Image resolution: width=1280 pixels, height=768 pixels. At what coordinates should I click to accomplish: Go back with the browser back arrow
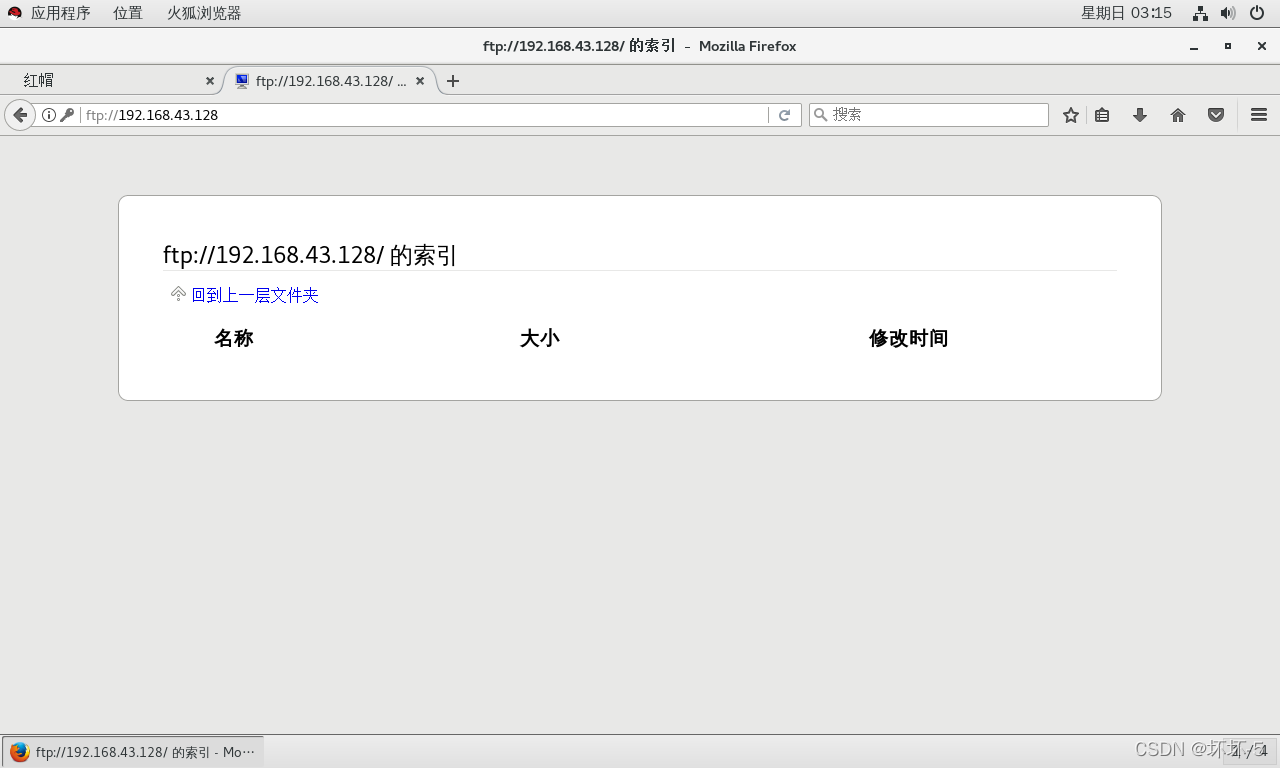tap(19, 115)
